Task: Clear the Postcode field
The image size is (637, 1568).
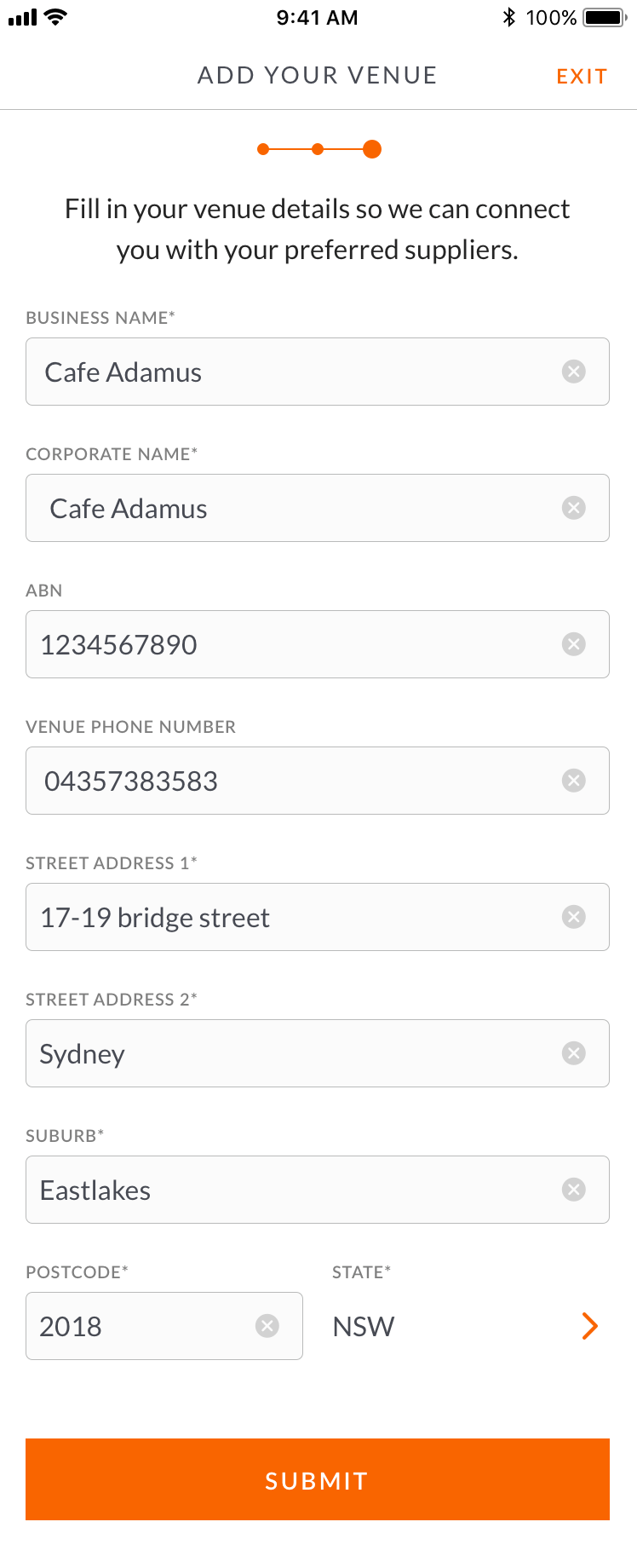Action: pos(267,1326)
